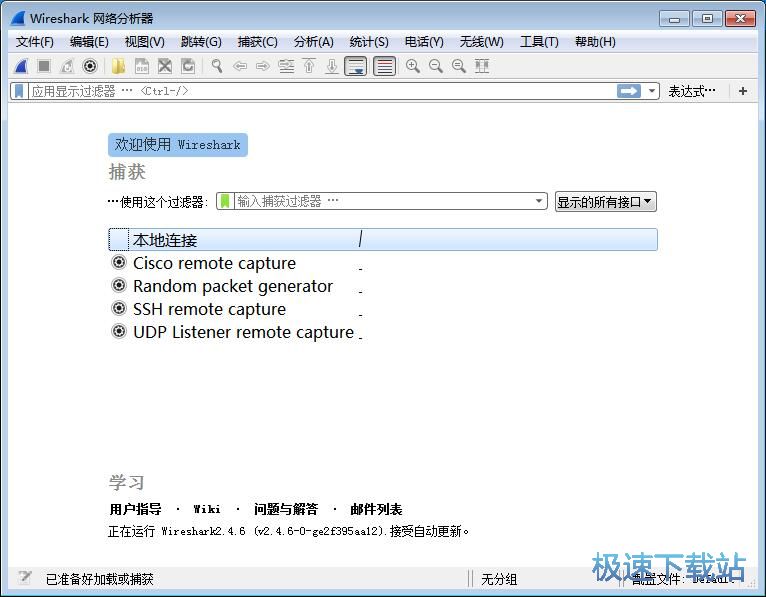766x597 pixels.
Task: Open the 文件(F) menu
Action: tap(35, 42)
